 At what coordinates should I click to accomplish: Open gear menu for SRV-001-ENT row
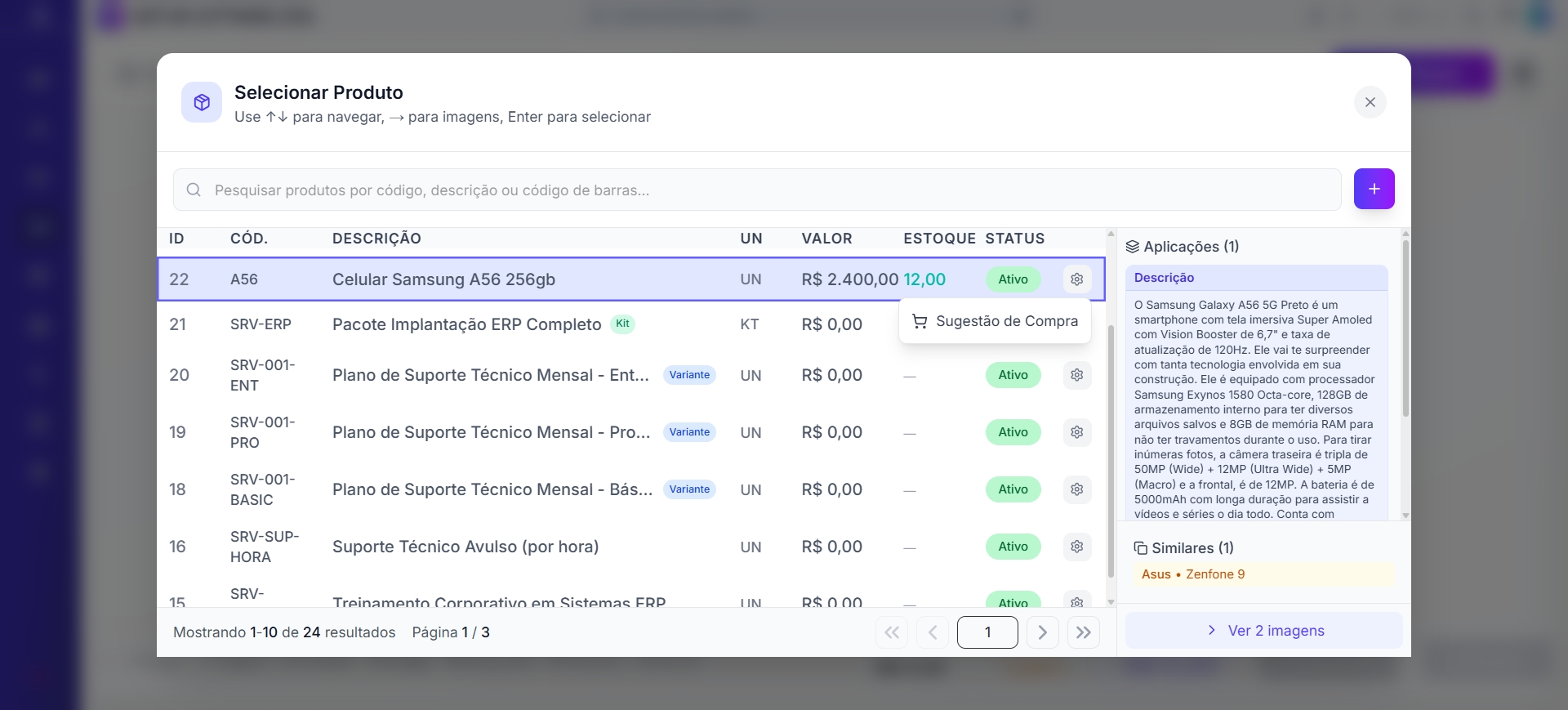[x=1076, y=375]
